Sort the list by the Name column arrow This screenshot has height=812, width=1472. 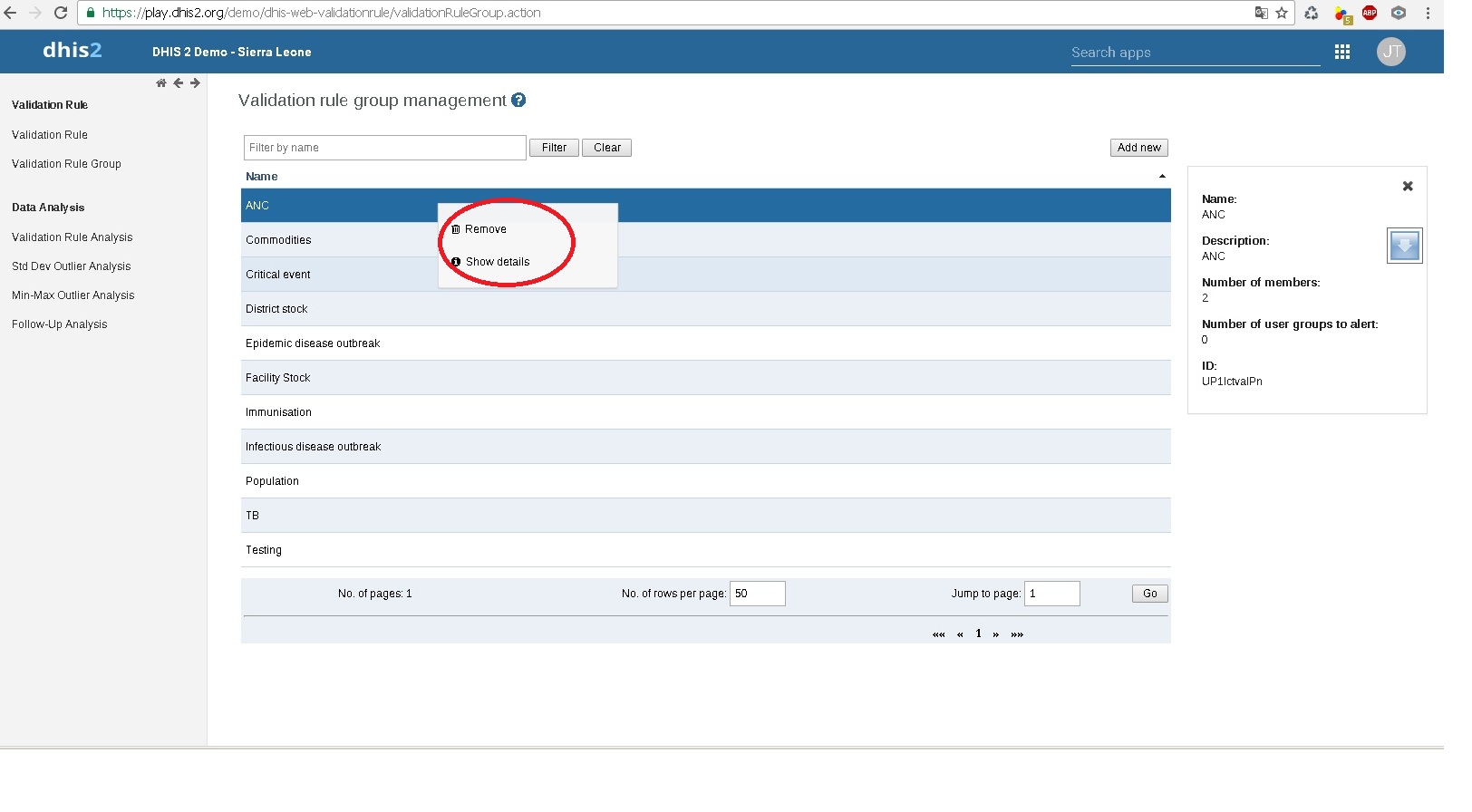click(1162, 177)
